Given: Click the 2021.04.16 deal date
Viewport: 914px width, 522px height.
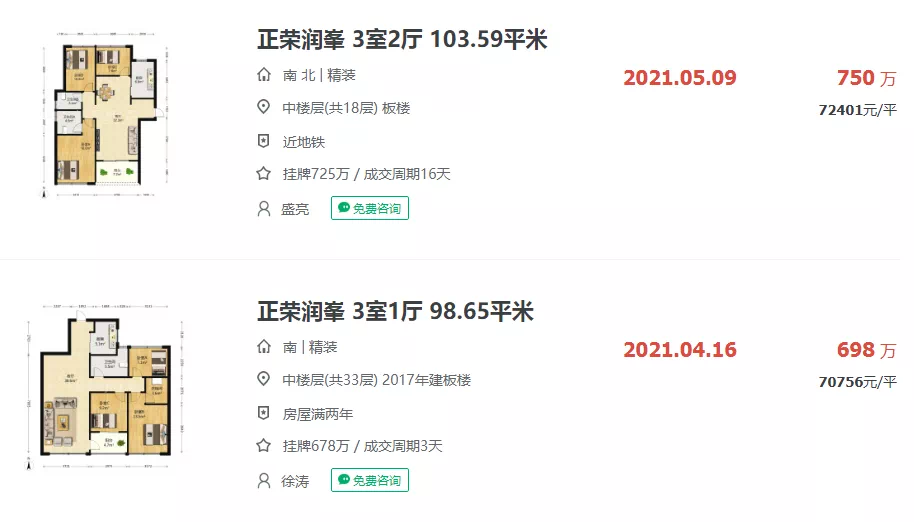Looking at the screenshot, I should click(x=680, y=350).
